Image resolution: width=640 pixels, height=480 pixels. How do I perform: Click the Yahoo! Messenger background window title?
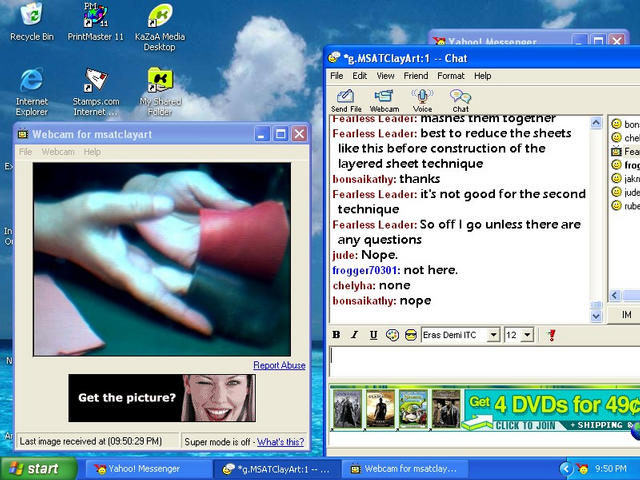click(492, 42)
